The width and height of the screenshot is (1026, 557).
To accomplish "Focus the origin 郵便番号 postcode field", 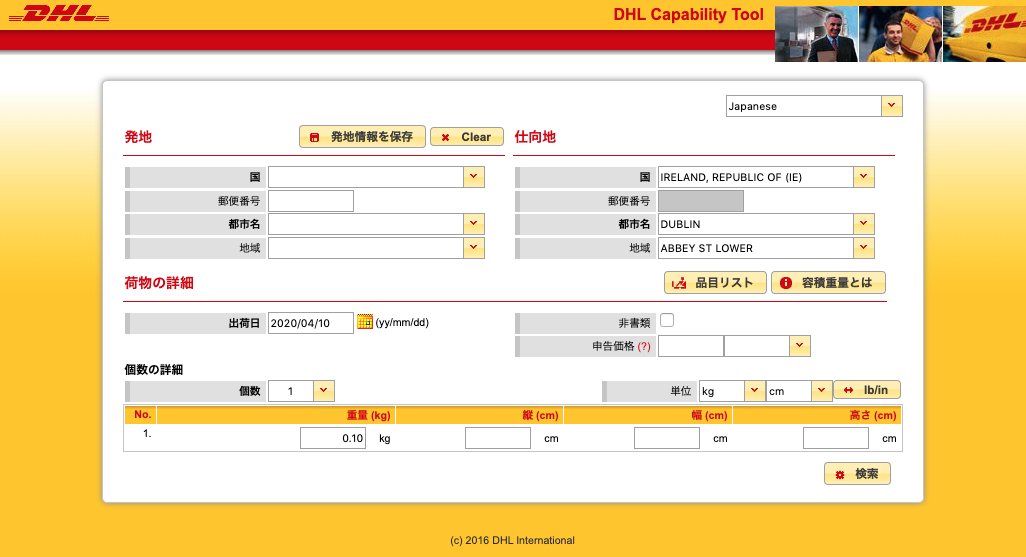I will (311, 201).
